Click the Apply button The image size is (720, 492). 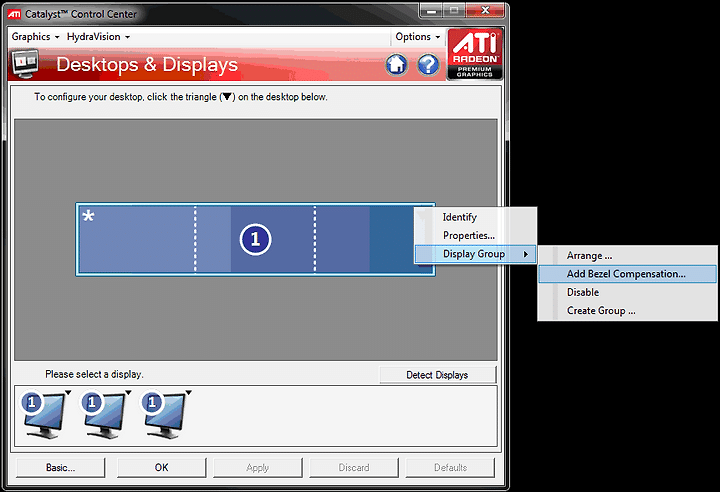(258, 468)
